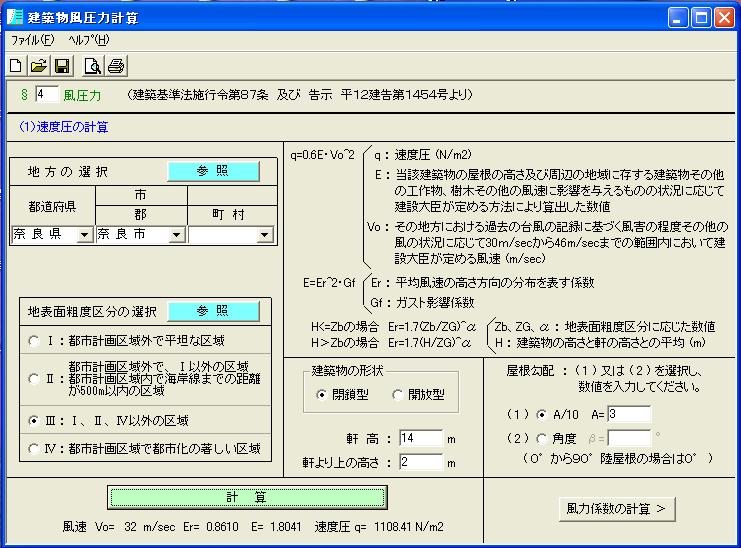This screenshot has width=741, height=548.
Task: Open the ヘルプ(H) menu
Action: 88,41
